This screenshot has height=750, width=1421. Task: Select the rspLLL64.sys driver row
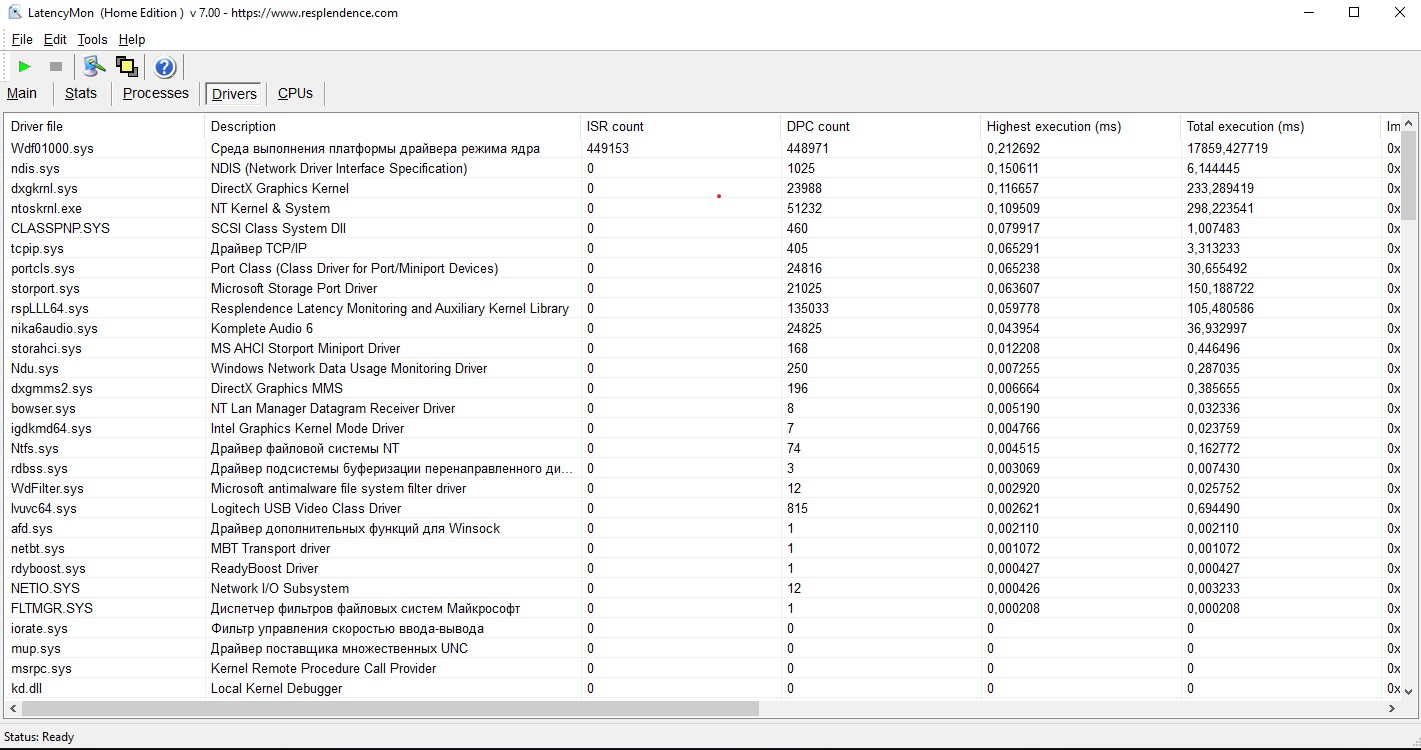pos(703,308)
